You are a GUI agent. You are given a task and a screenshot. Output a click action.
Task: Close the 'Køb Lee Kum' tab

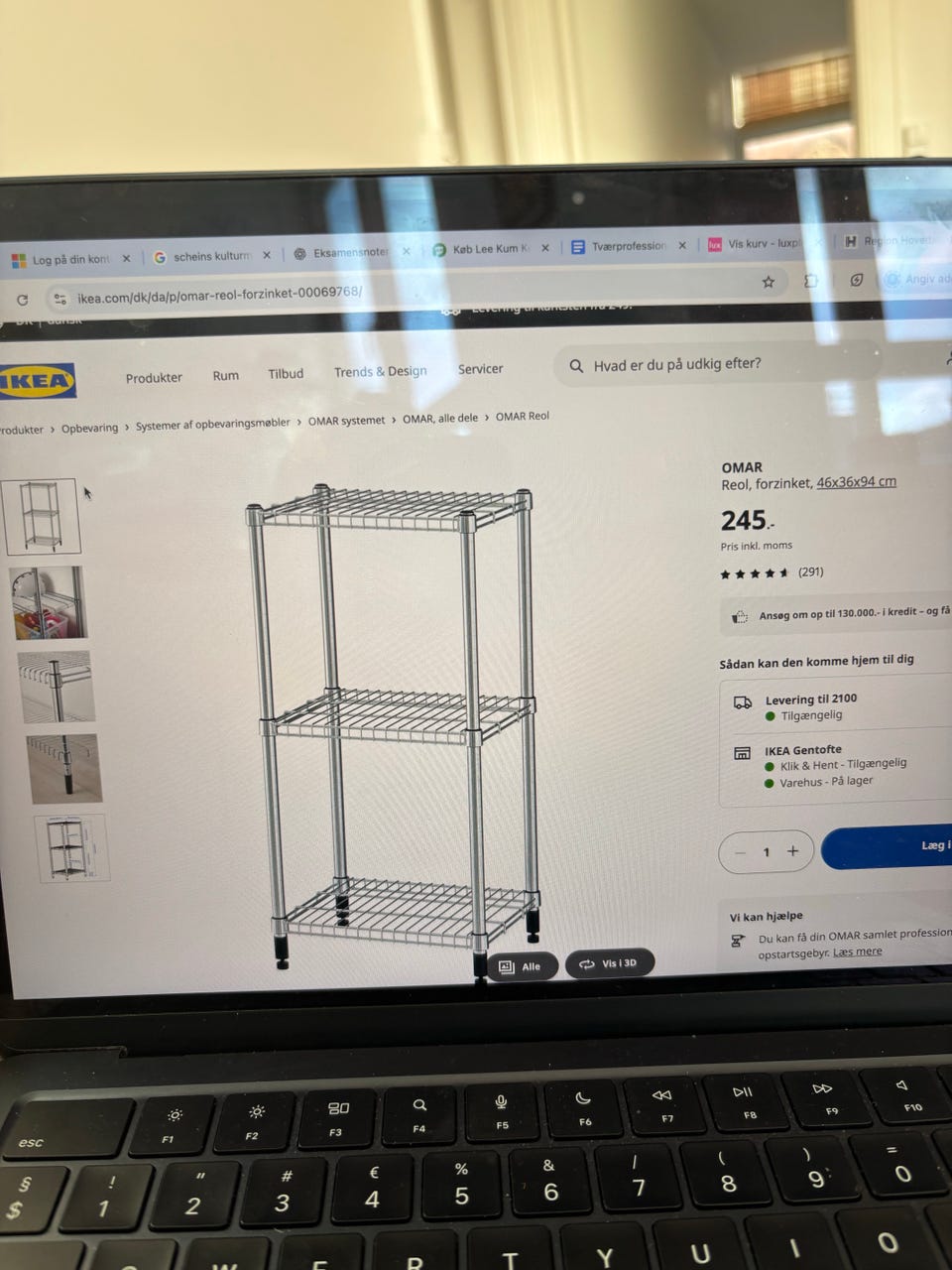click(544, 248)
